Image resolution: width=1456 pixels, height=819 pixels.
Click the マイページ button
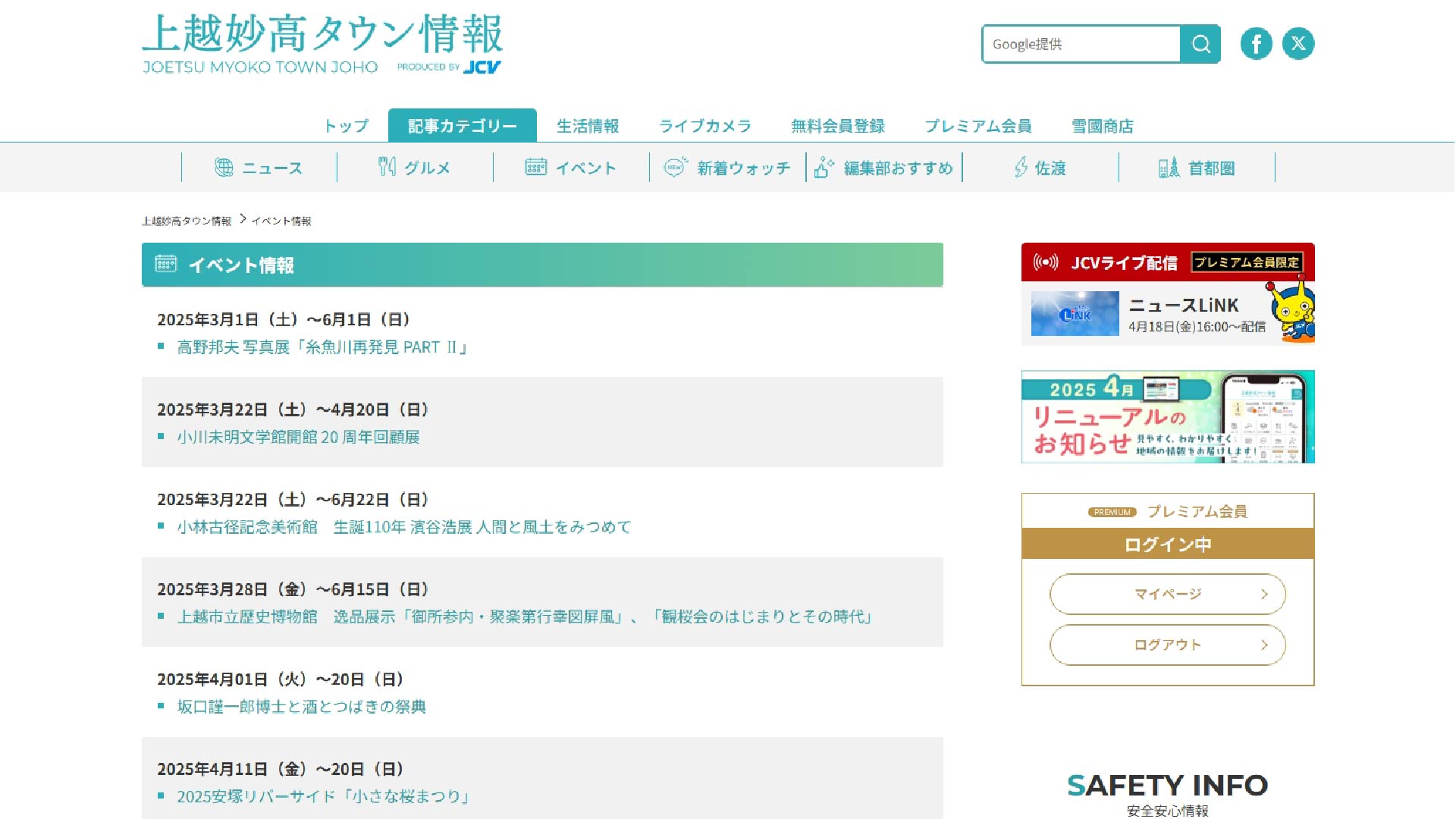[x=1167, y=594]
